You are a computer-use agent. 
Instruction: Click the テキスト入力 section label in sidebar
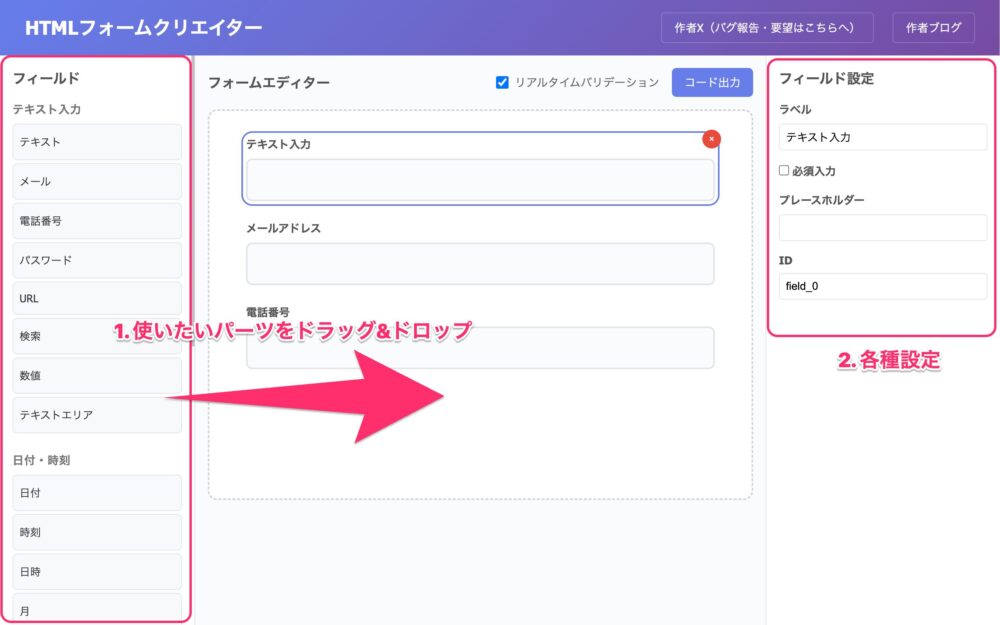47,109
